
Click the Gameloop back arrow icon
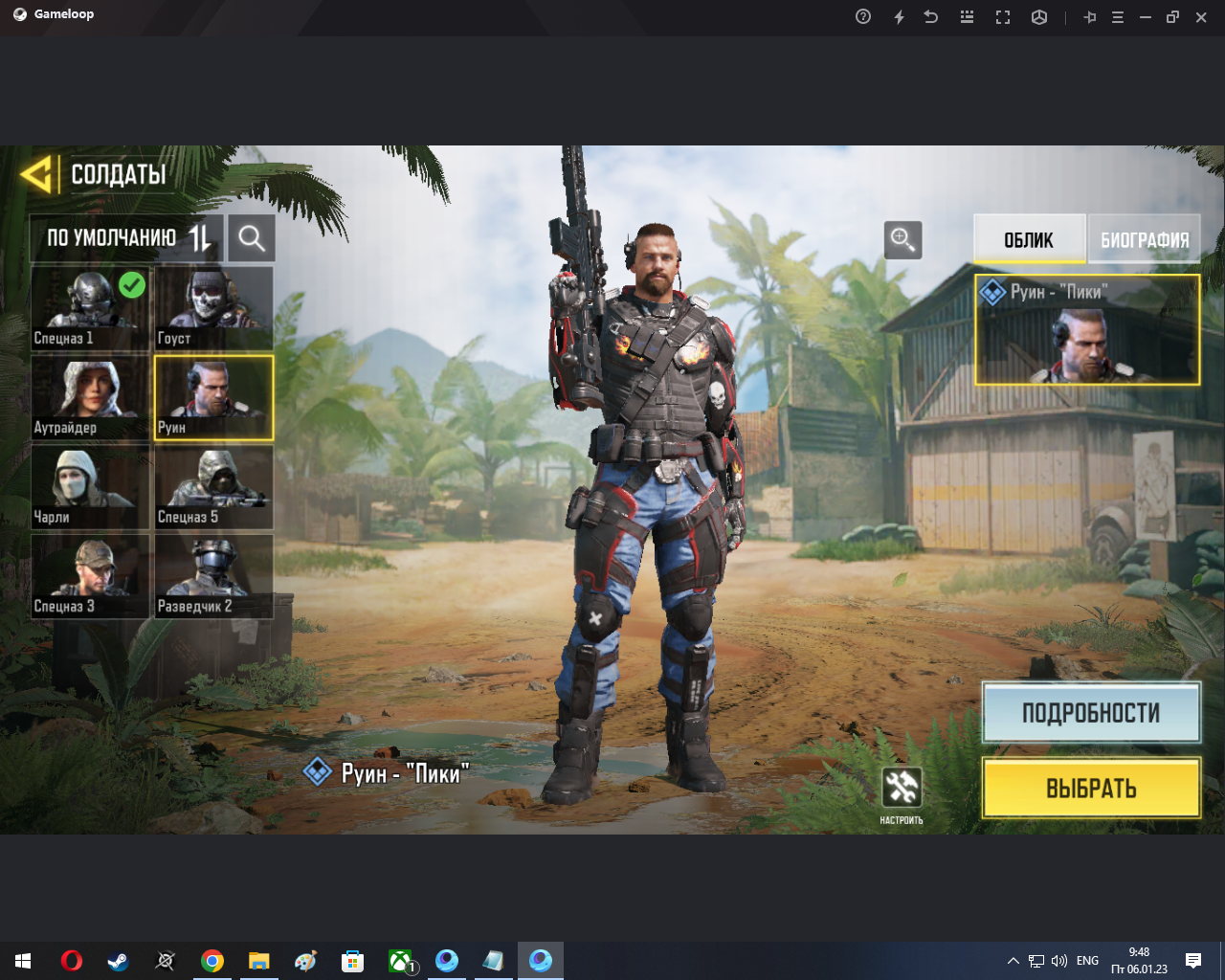coord(931,17)
